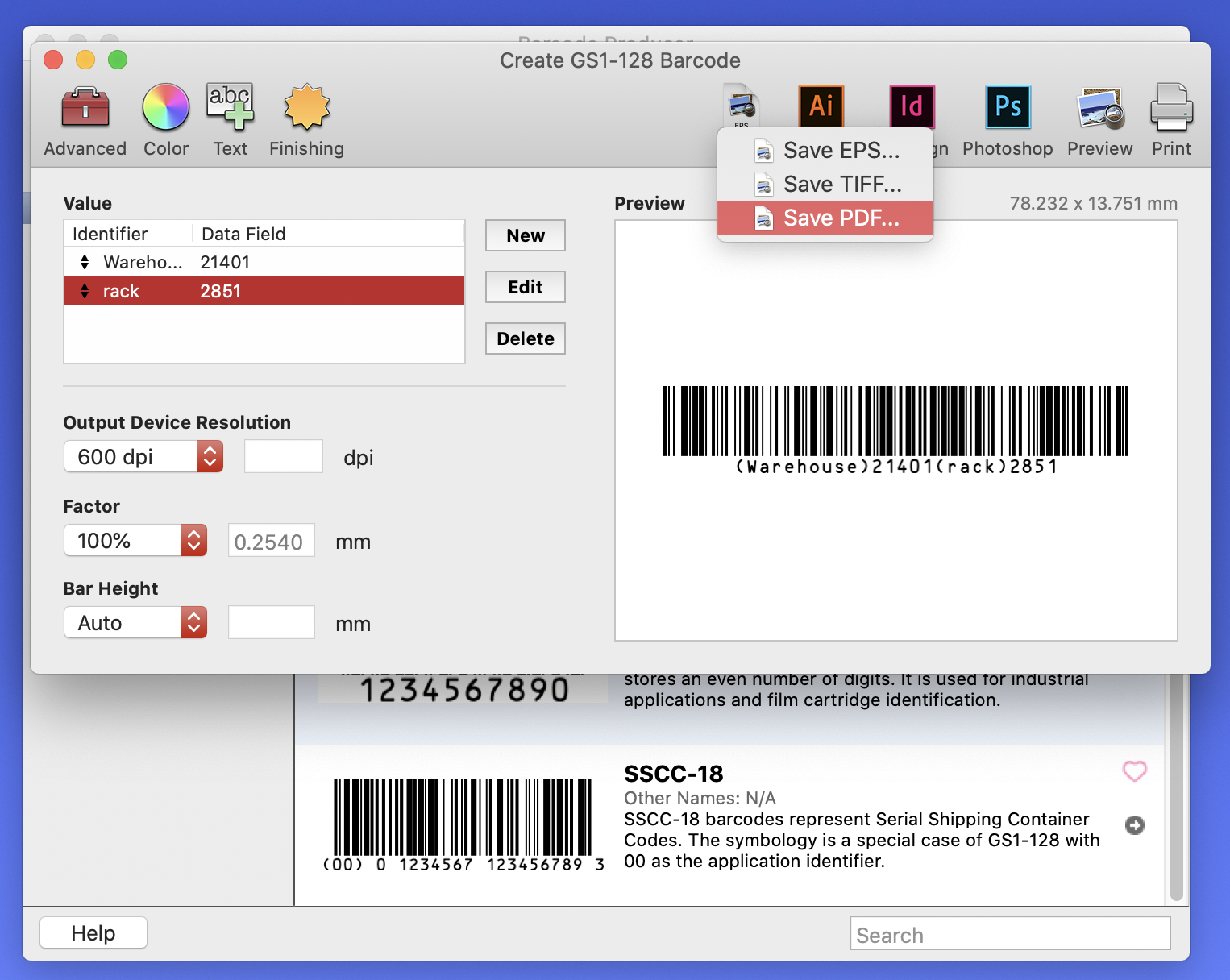Click the Edit button
The width and height of the screenshot is (1230, 980).
pos(526,287)
